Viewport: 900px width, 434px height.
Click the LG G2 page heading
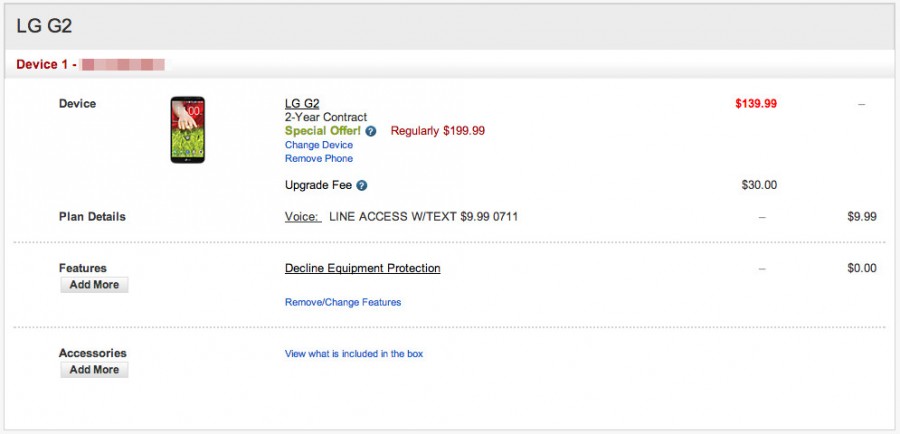click(x=44, y=25)
